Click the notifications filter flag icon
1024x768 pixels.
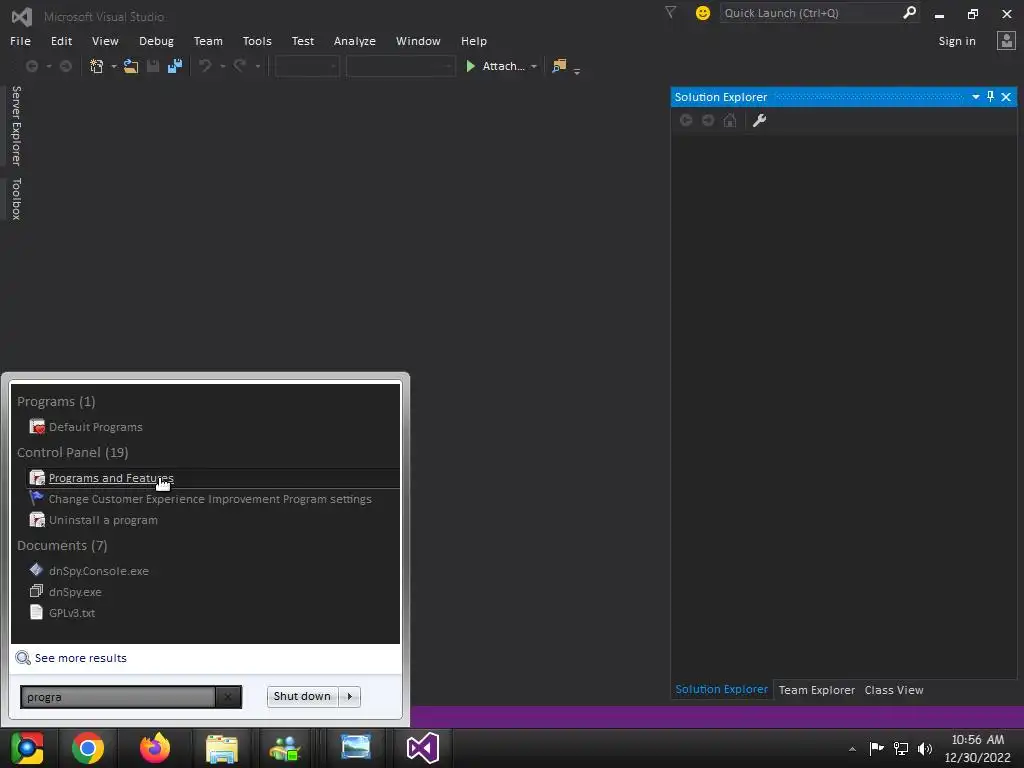[670, 12]
